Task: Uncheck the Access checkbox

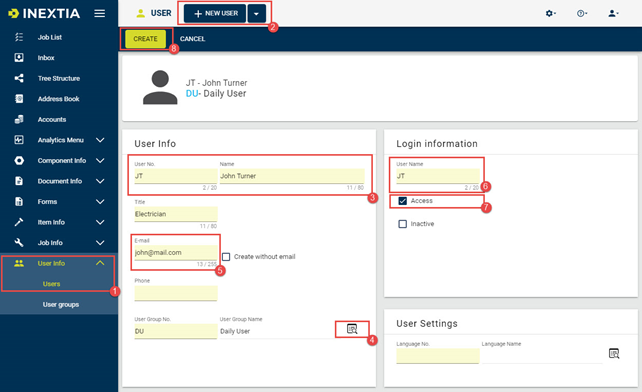Action: [402, 201]
